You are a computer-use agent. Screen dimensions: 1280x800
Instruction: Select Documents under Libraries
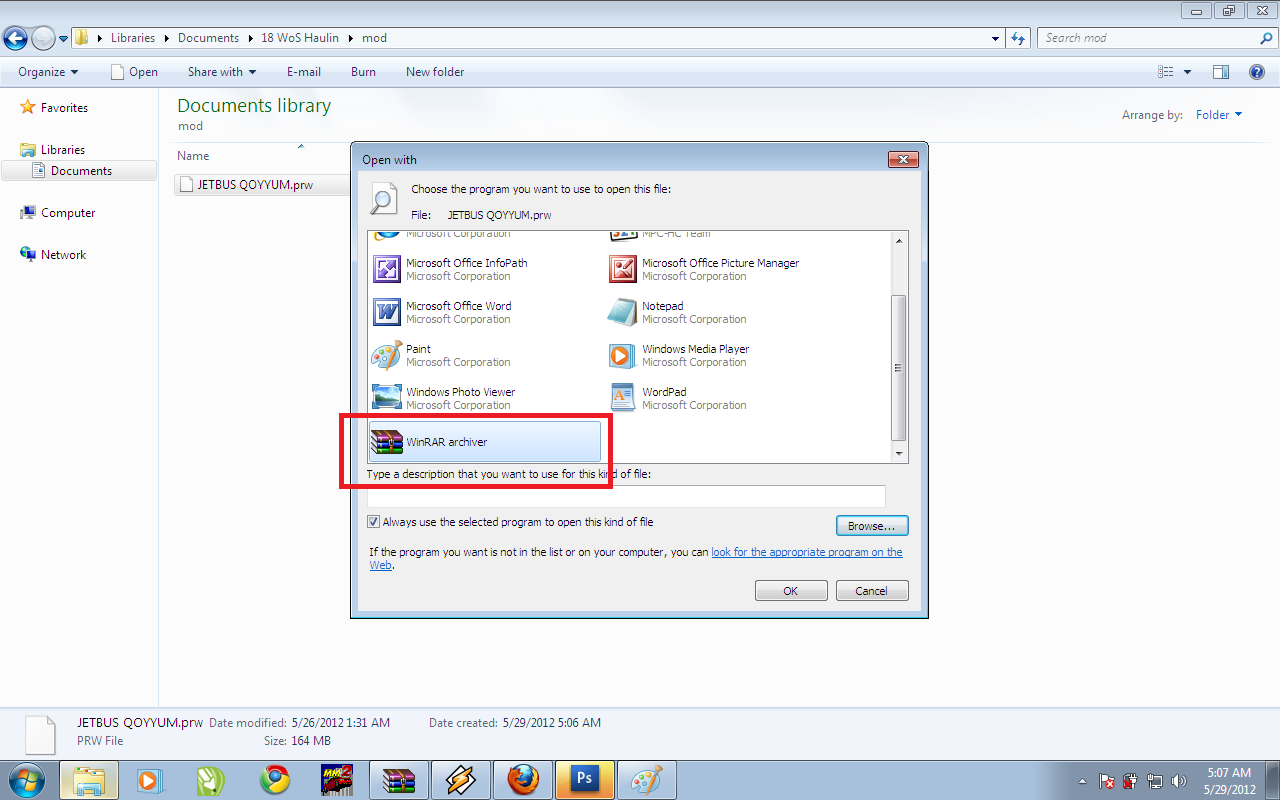81,171
